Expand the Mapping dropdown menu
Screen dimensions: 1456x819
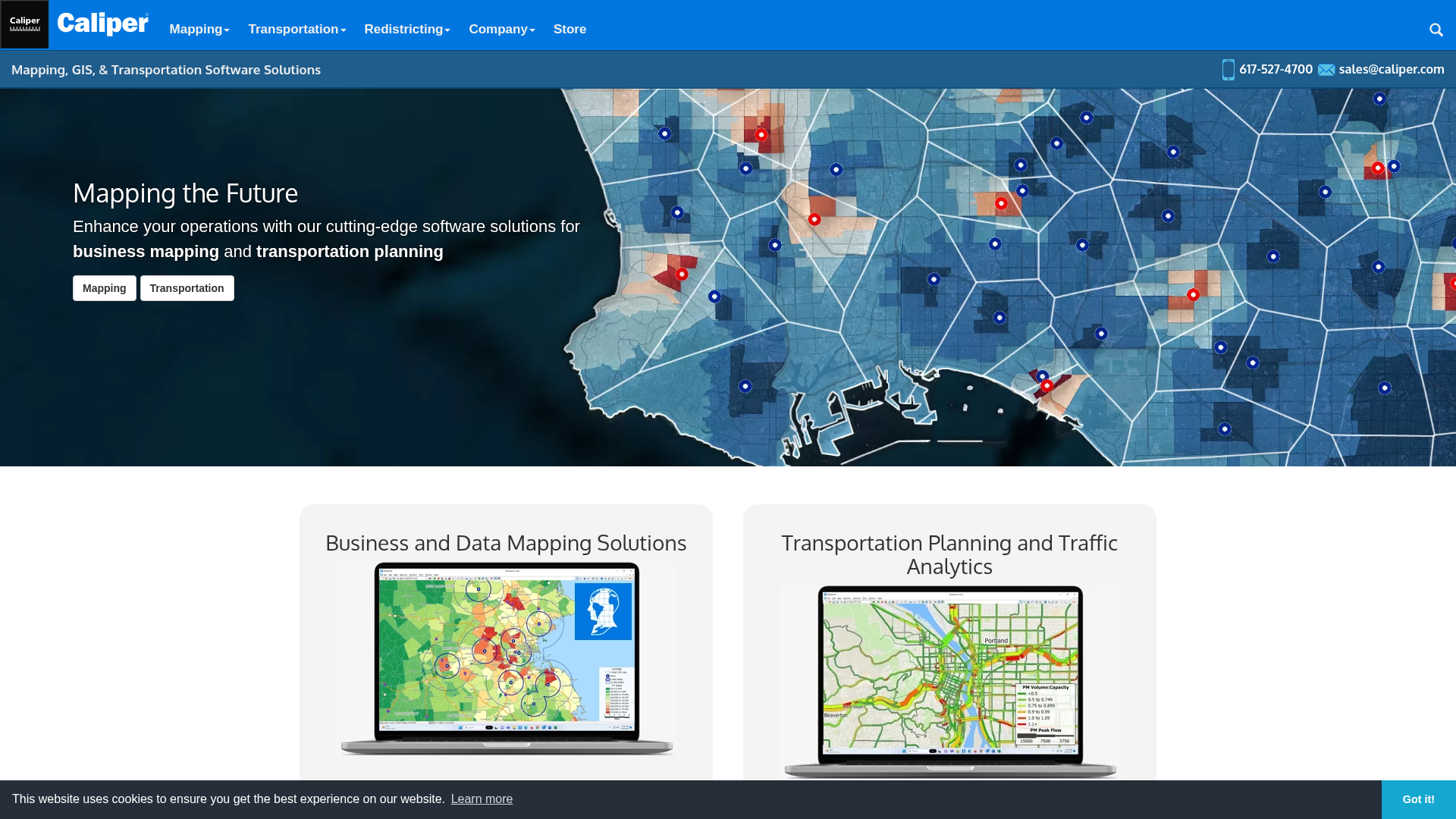[199, 30]
